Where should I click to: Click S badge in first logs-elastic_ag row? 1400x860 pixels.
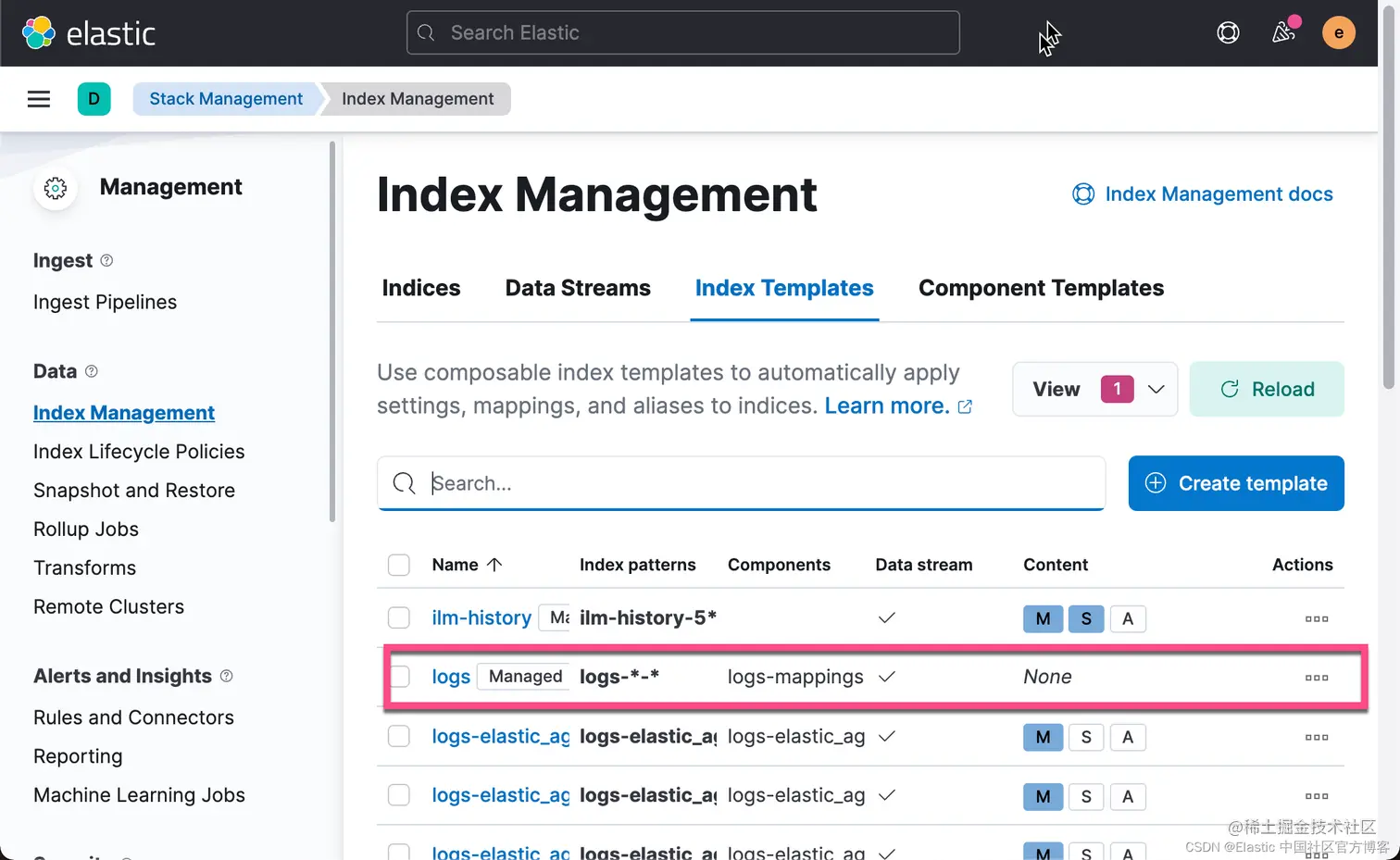[1086, 738]
